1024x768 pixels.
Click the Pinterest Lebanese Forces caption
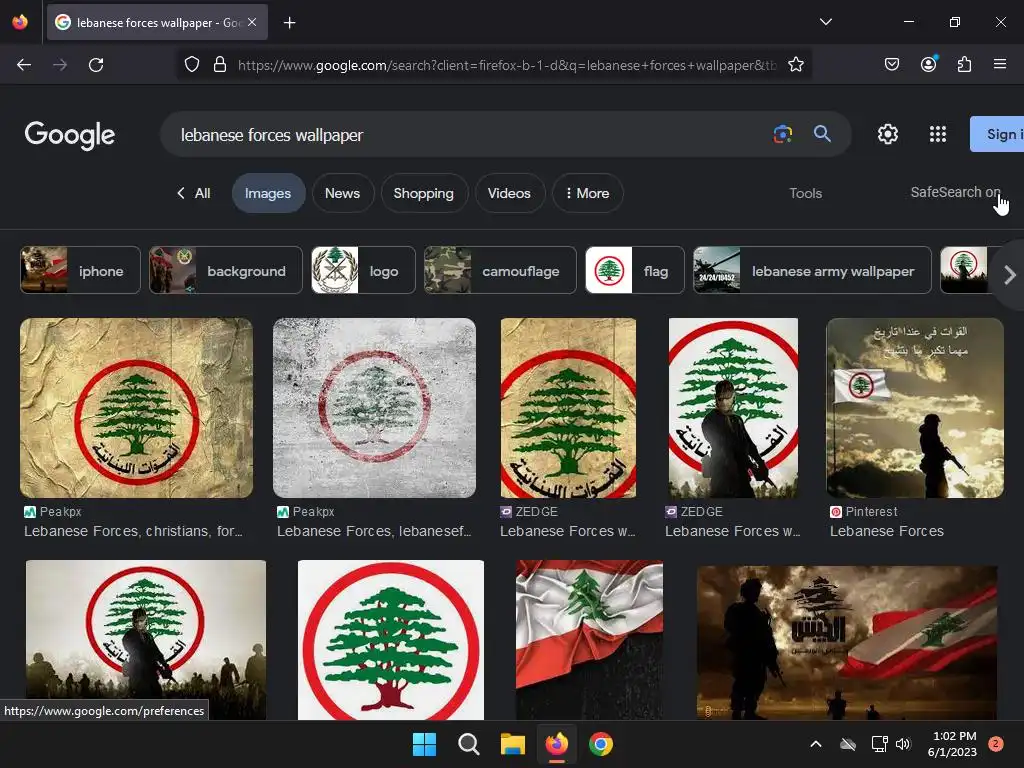coord(887,532)
